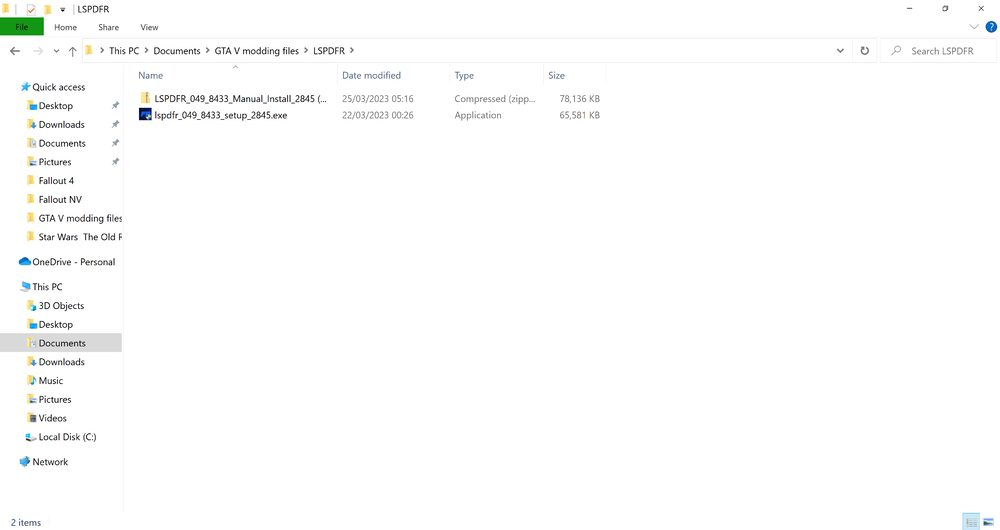1000x530 pixels.
Task: Open Help with the question mark icon
Action: [x=991, y=27]
